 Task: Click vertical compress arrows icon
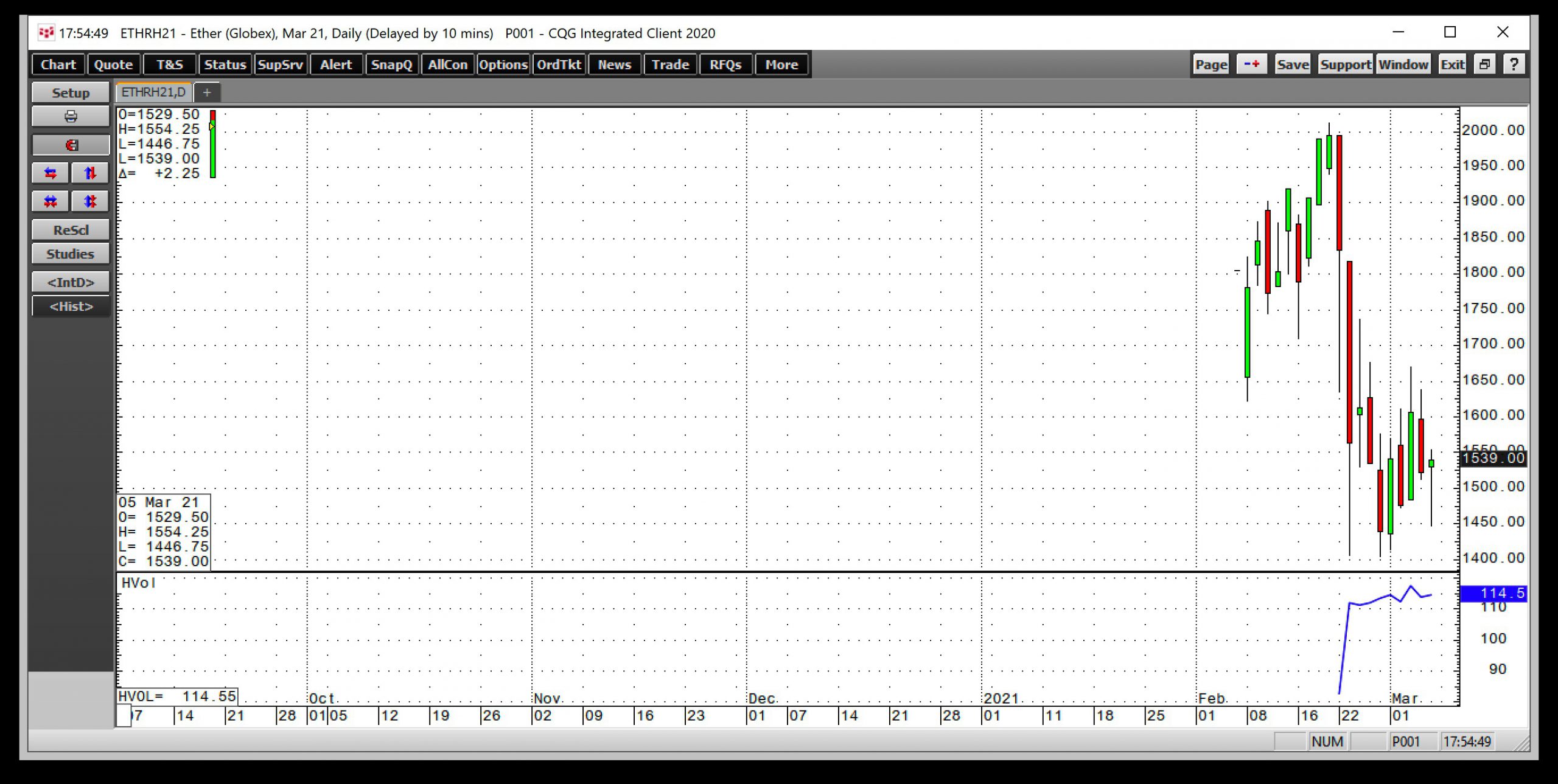[x=90, y=173]
